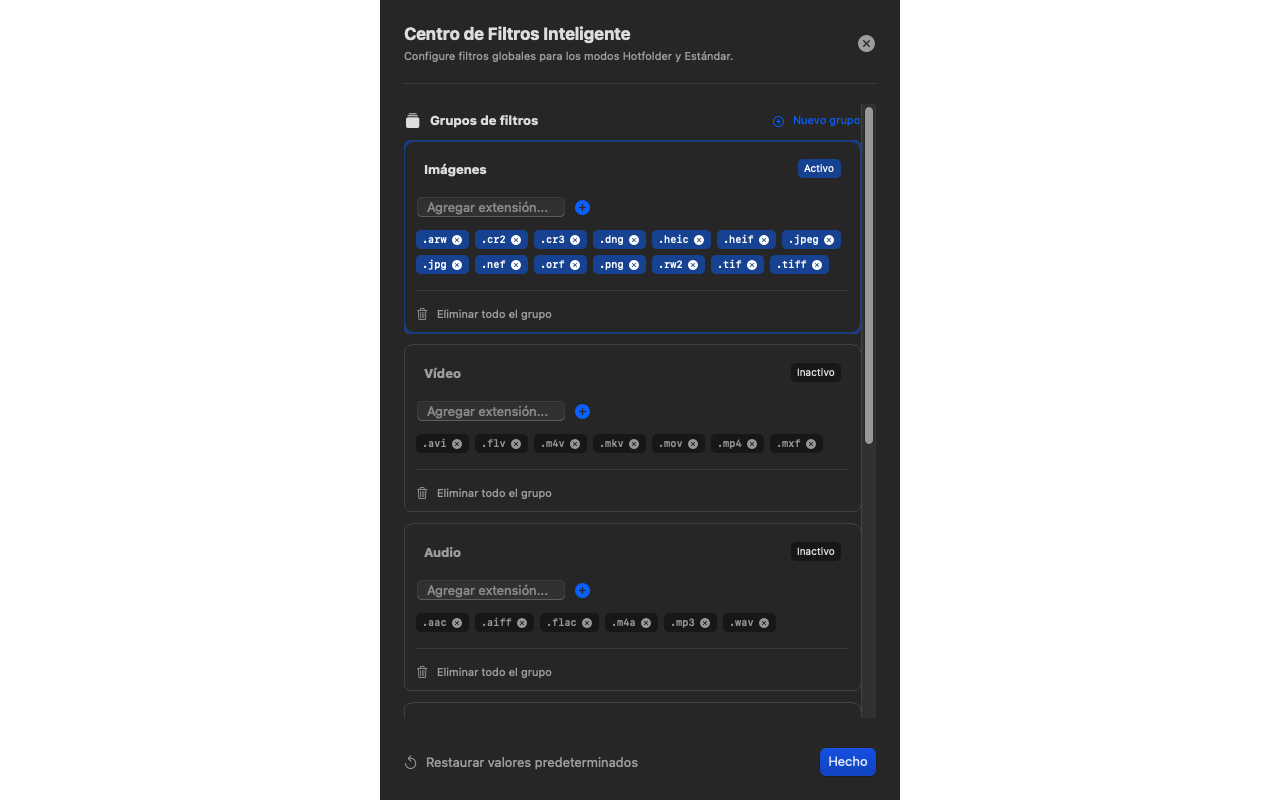Toggle the Inactivo badge for Vídeo
Viewport: 1280px width, 800px height.
tap(816, 373)
